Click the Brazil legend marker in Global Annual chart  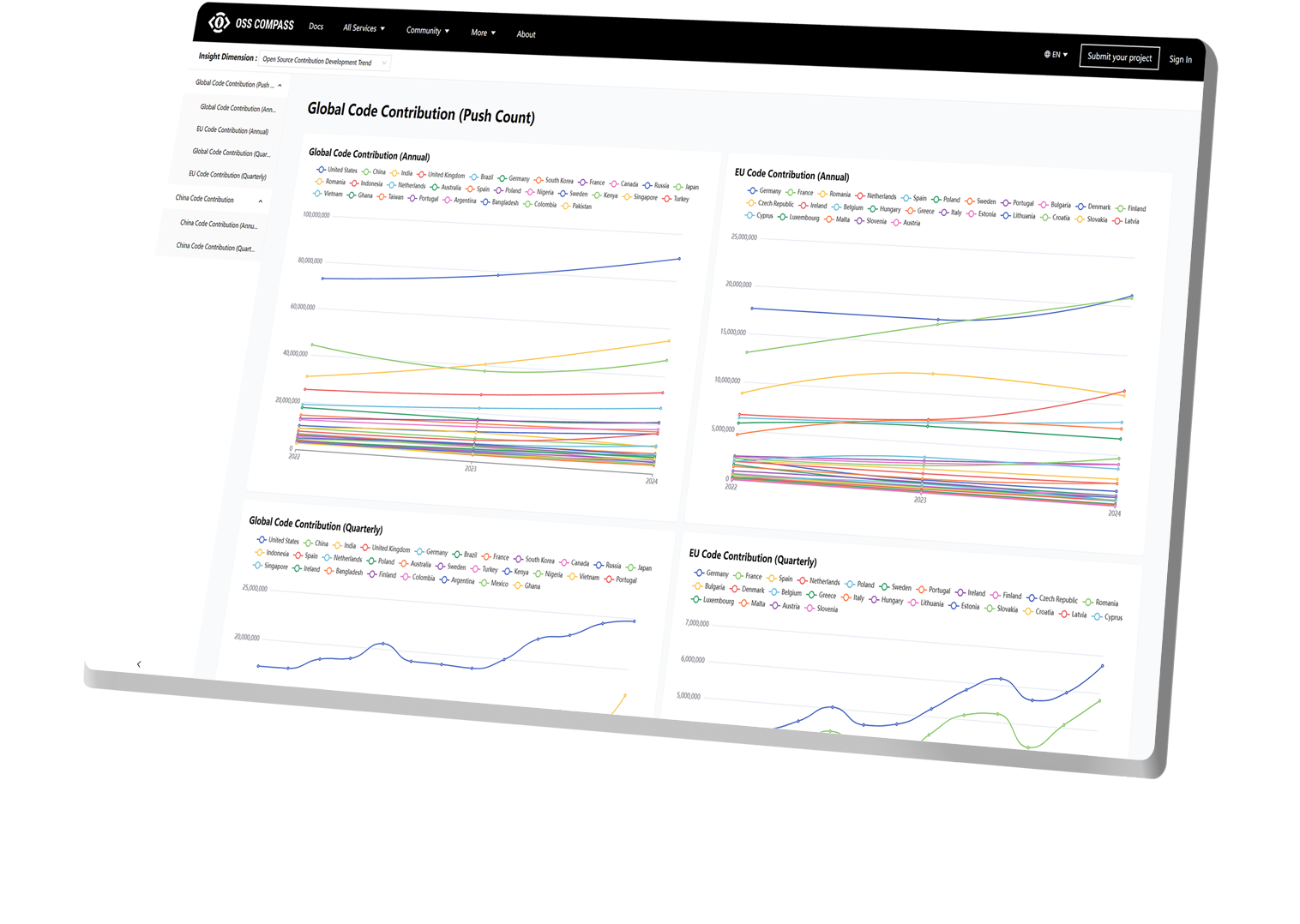(472, 176)
